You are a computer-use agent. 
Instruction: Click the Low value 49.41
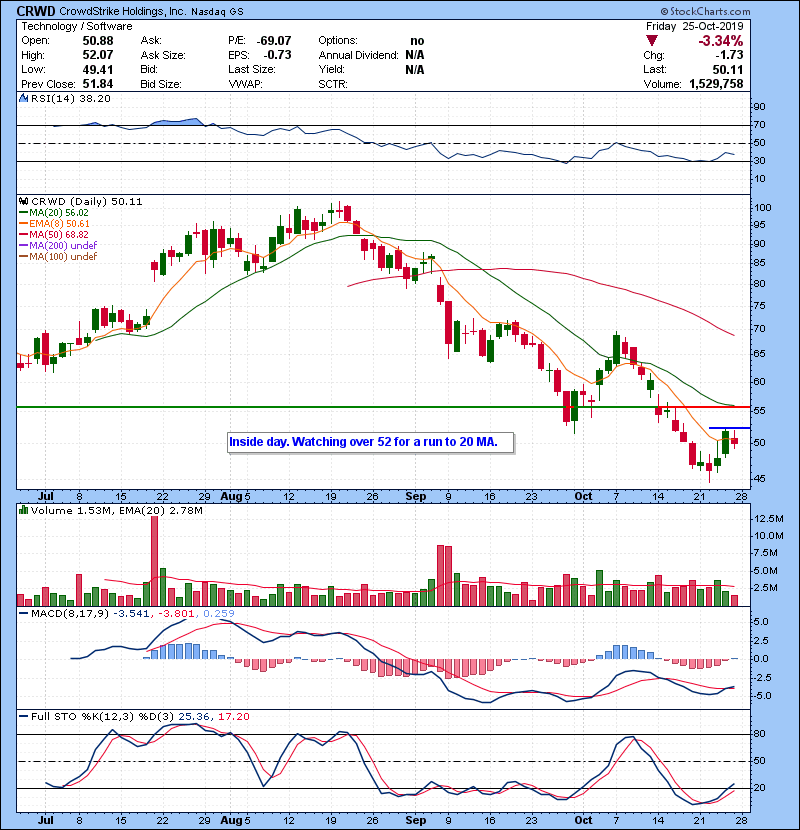coord(98,69)
